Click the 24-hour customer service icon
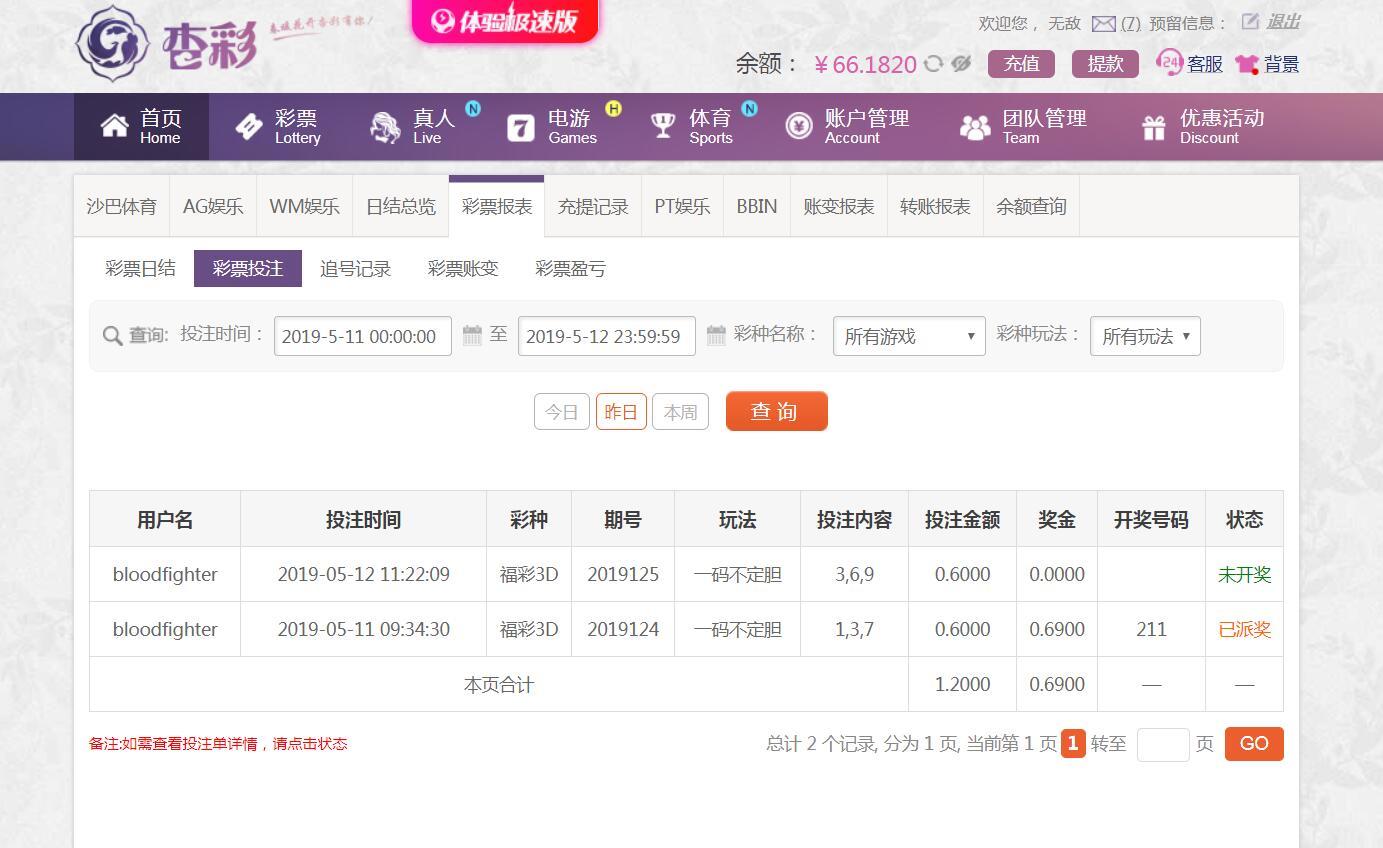 point(1168,63)
